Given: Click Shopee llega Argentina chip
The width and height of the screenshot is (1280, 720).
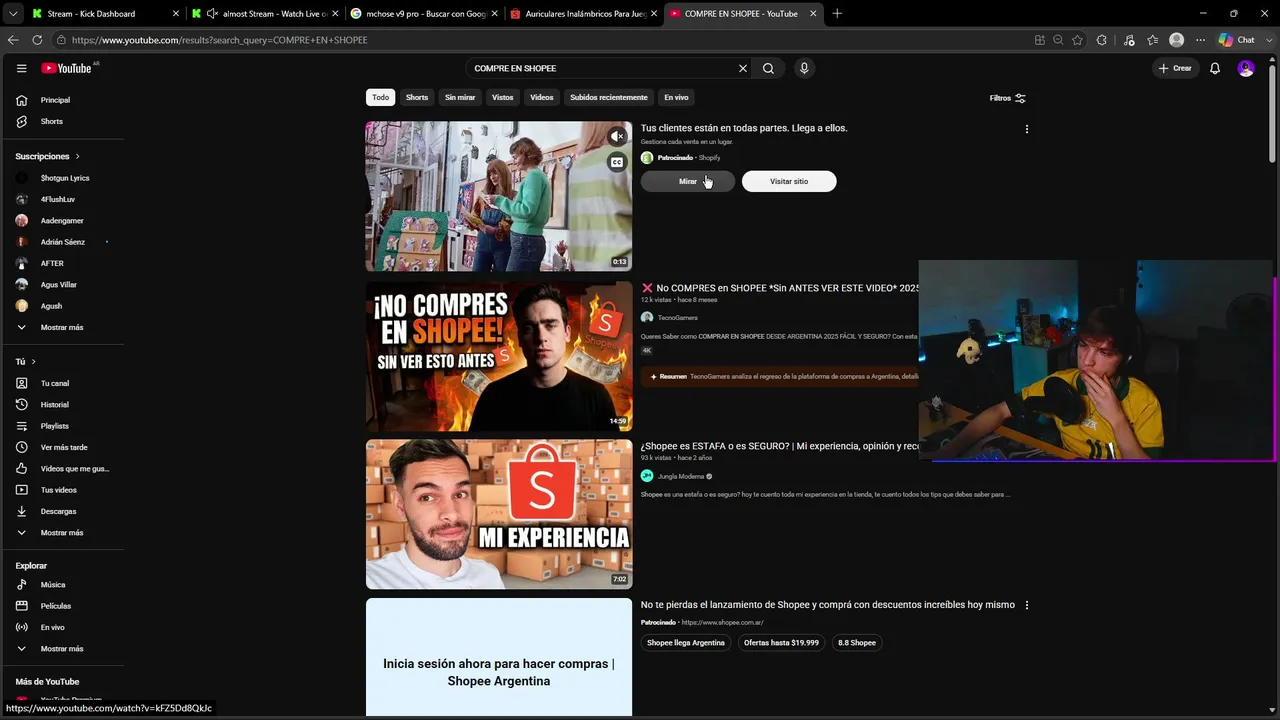Looking at the screenshot, I should click(x=686, y=643).
